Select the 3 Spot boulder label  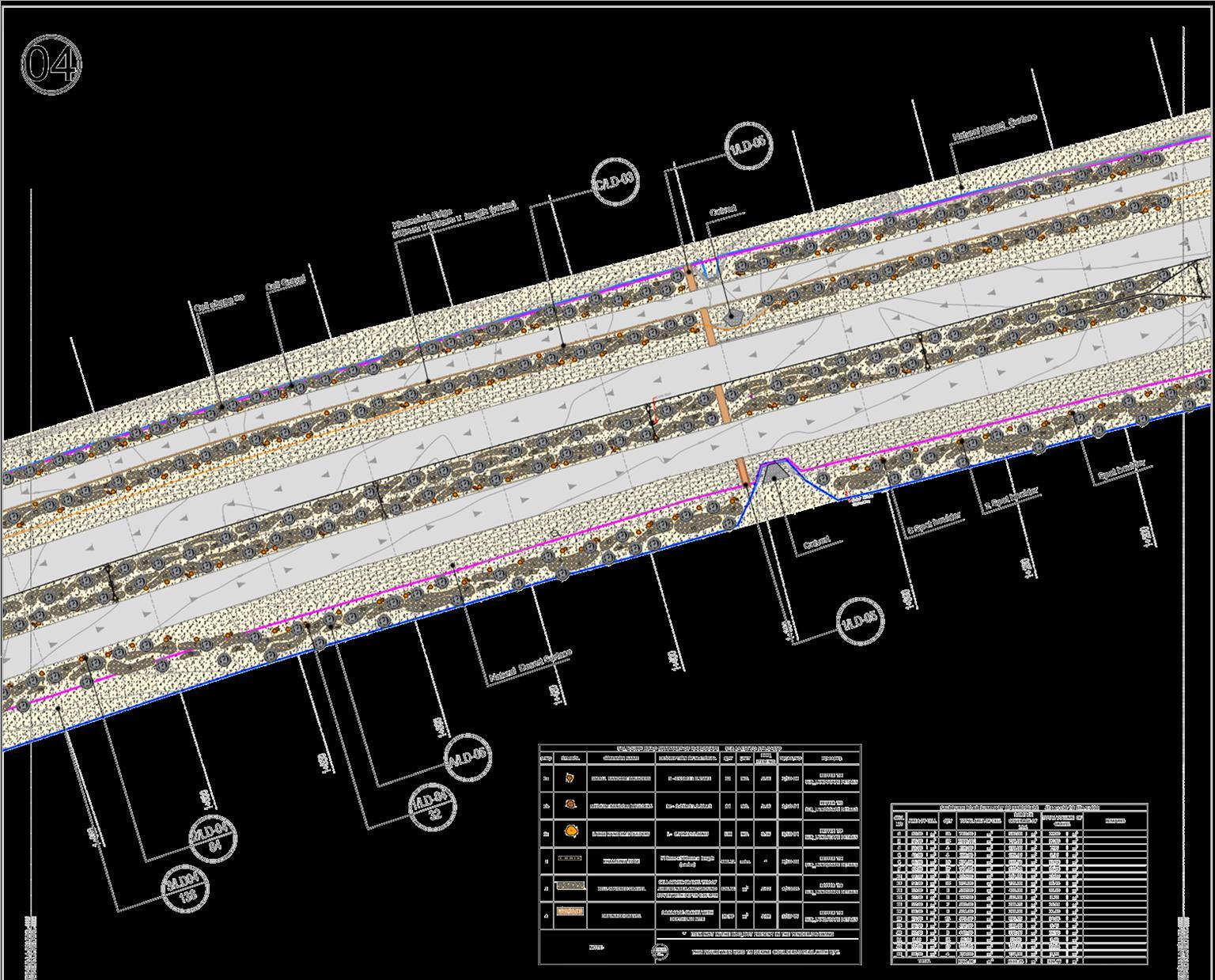[x=933, y=524]
